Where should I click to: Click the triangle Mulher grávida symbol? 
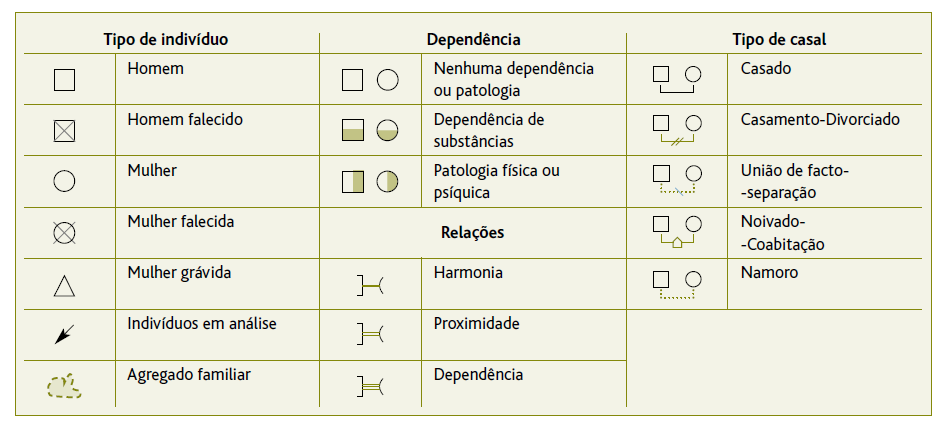[x=64, y=286]
